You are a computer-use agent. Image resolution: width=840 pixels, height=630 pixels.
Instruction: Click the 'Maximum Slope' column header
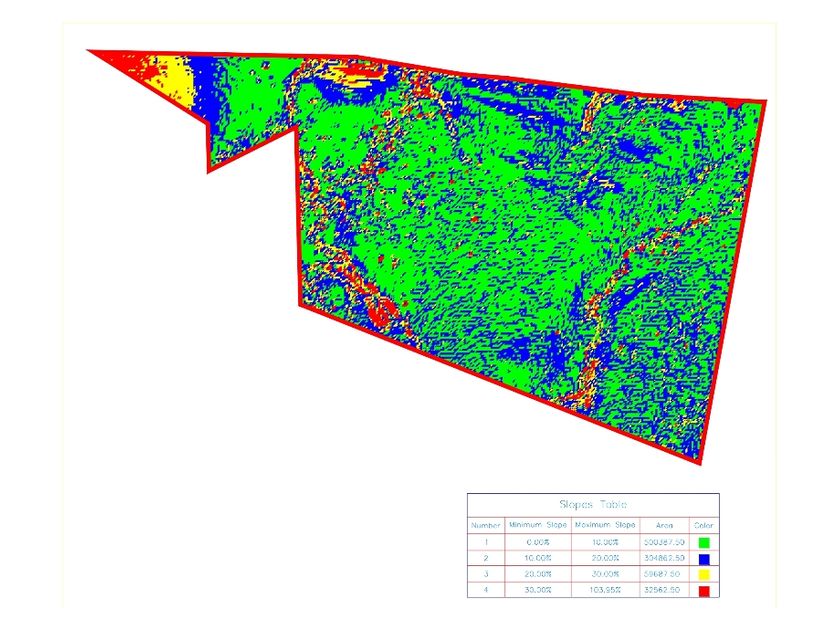[x=605, y=525]
